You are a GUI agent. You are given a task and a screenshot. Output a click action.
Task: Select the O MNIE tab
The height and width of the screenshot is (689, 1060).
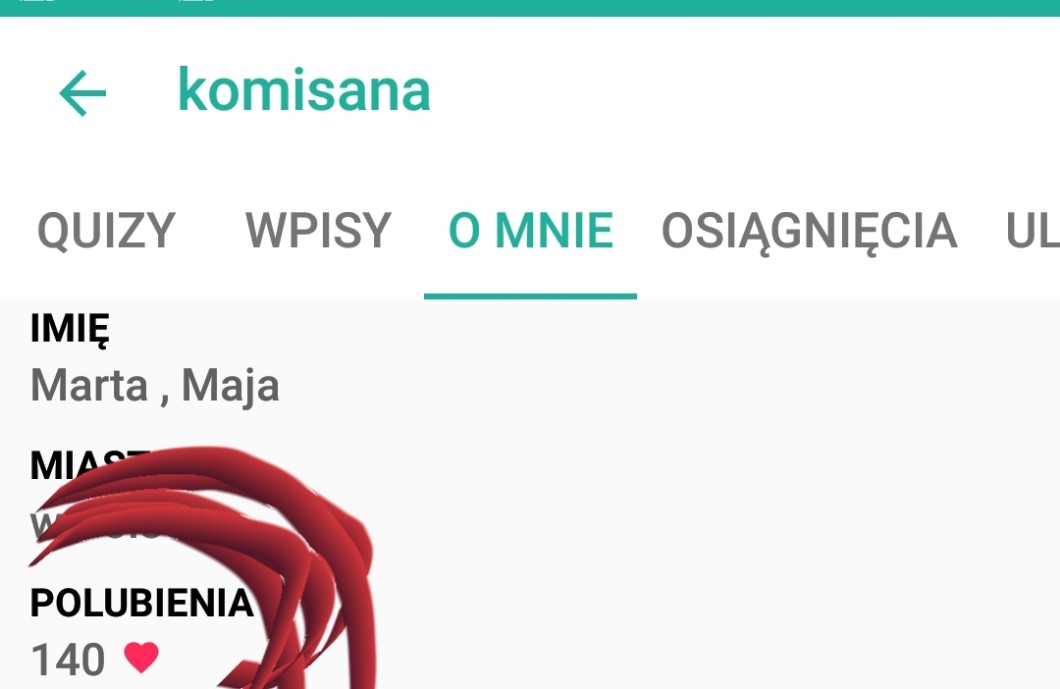[x=531, y=231]
